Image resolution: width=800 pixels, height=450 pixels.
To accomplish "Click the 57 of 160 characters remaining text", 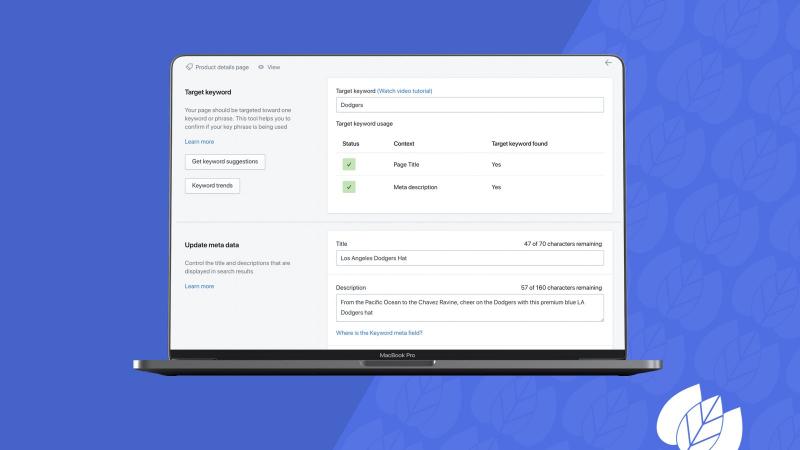I will pos(561,288).
